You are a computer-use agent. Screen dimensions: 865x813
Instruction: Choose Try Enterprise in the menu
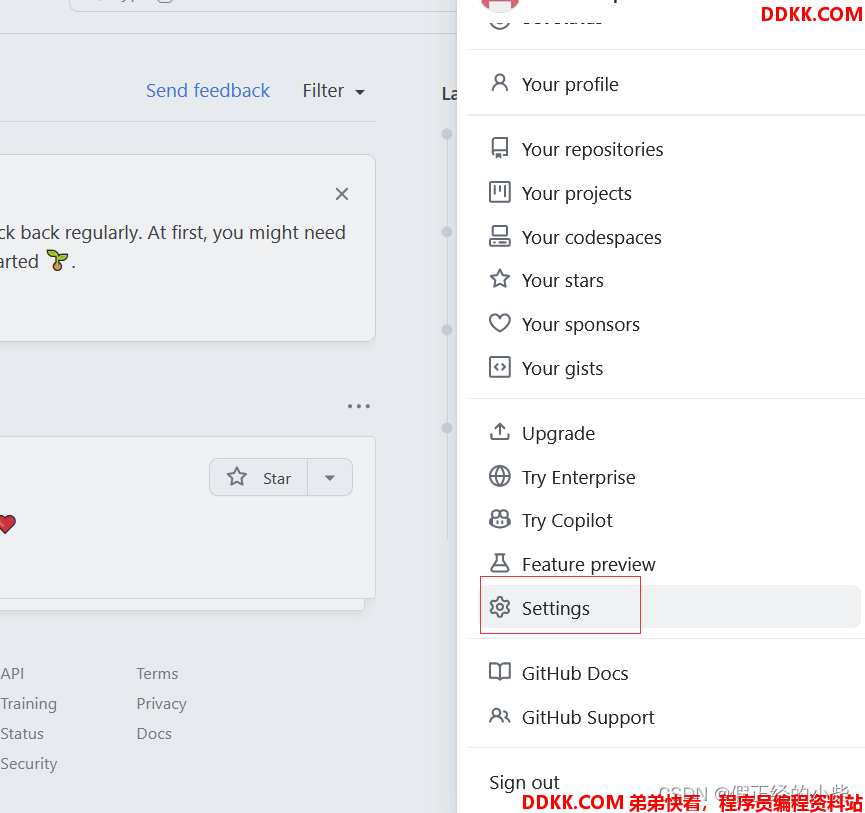click(578, 477)
